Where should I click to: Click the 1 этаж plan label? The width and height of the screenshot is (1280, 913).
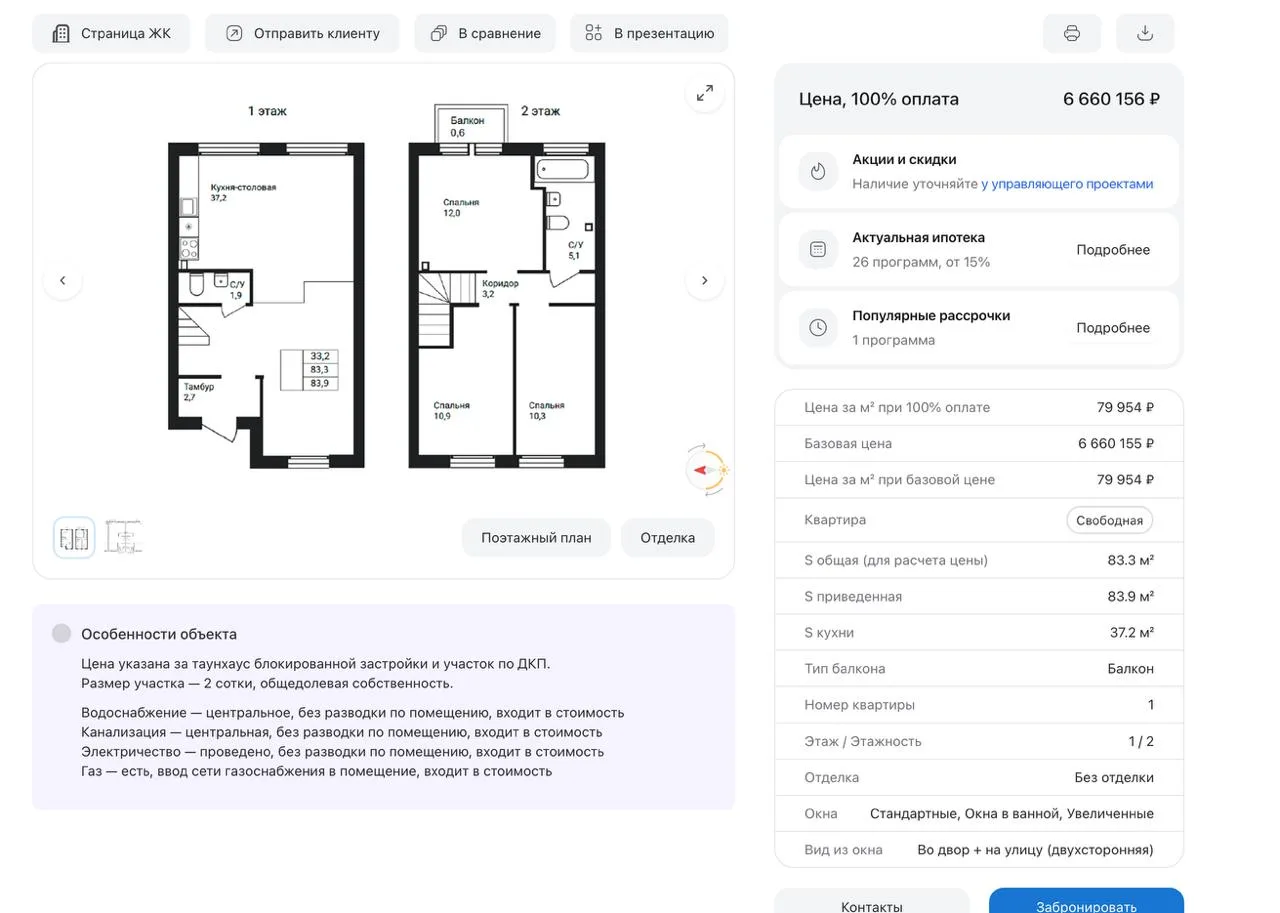click(267, 111)
